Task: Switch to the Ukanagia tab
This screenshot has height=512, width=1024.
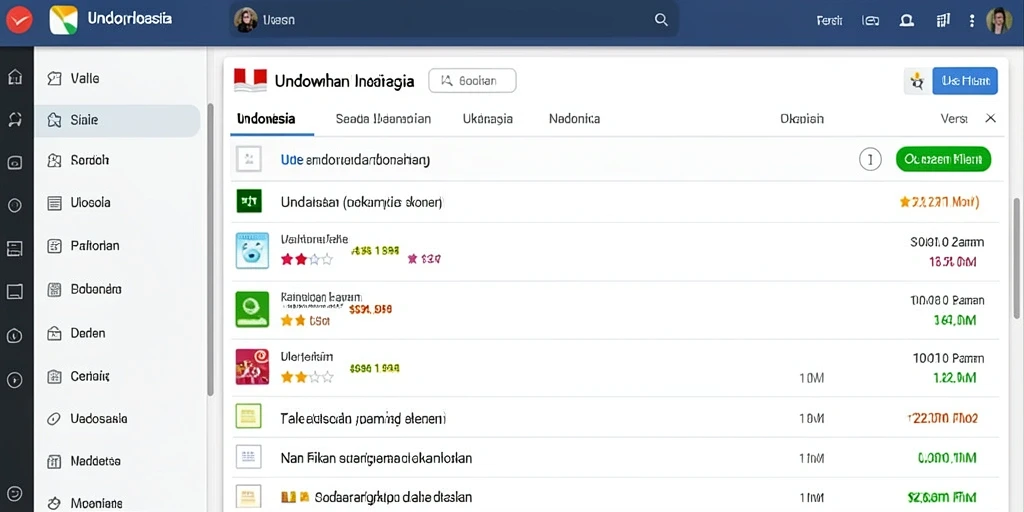Action: coord(487,119)
